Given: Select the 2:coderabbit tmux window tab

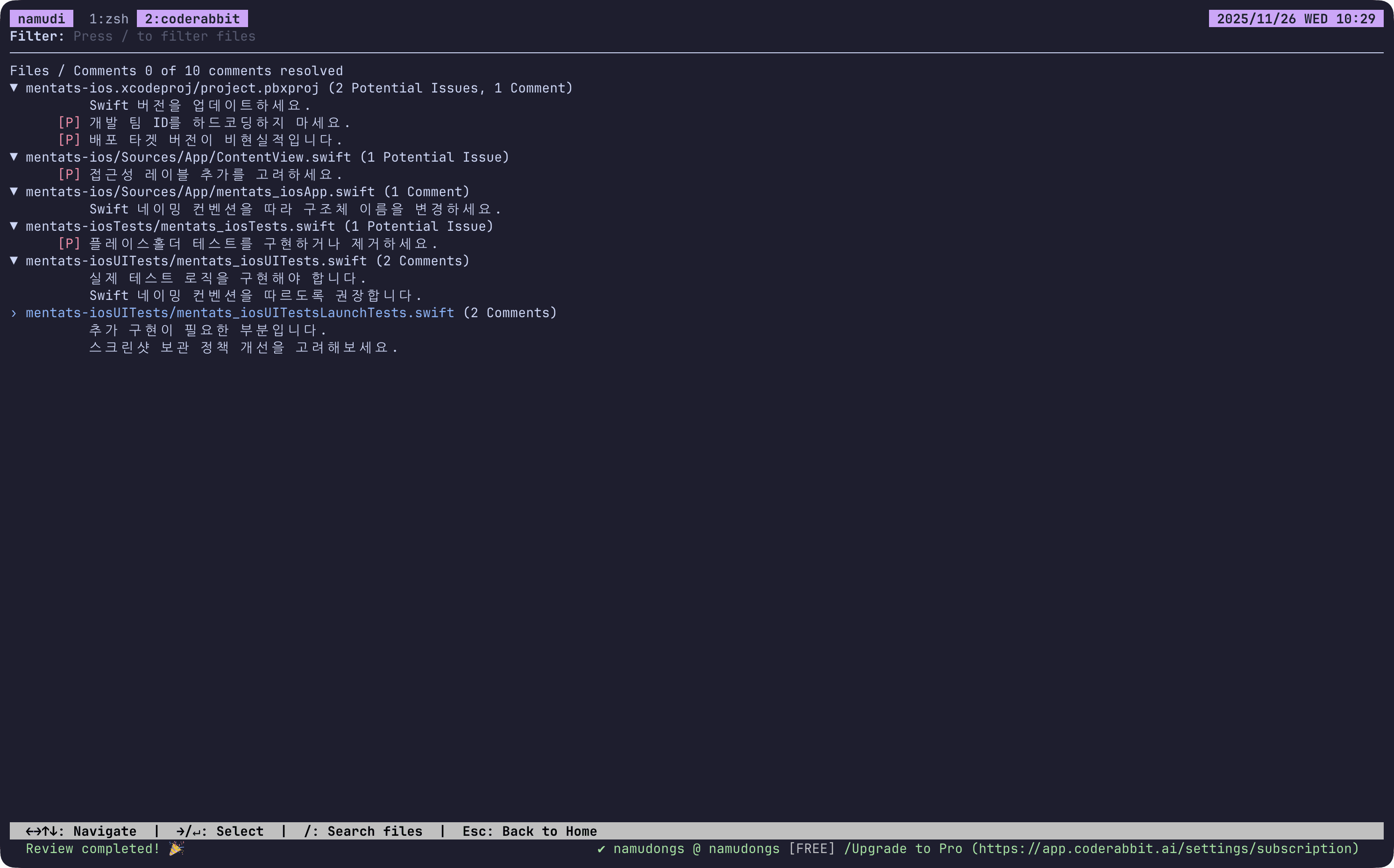Looking at the screenshot, I should tap(192, 19).
